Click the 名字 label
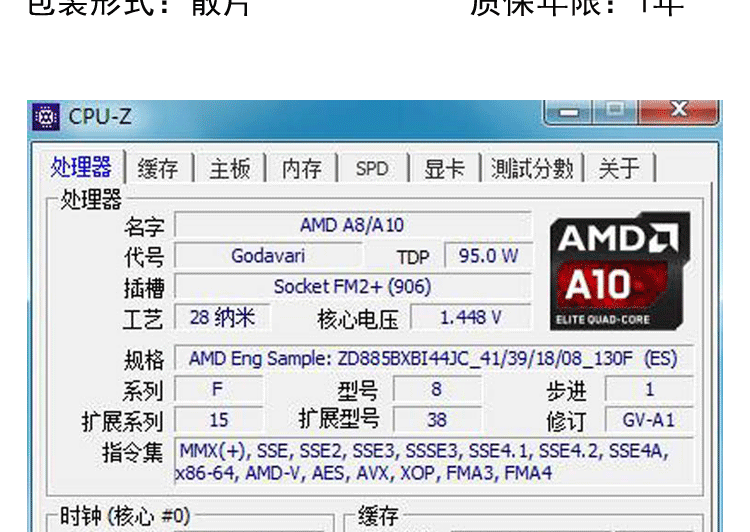The width and height of the screenshot is (750, 532). [144, 226]
